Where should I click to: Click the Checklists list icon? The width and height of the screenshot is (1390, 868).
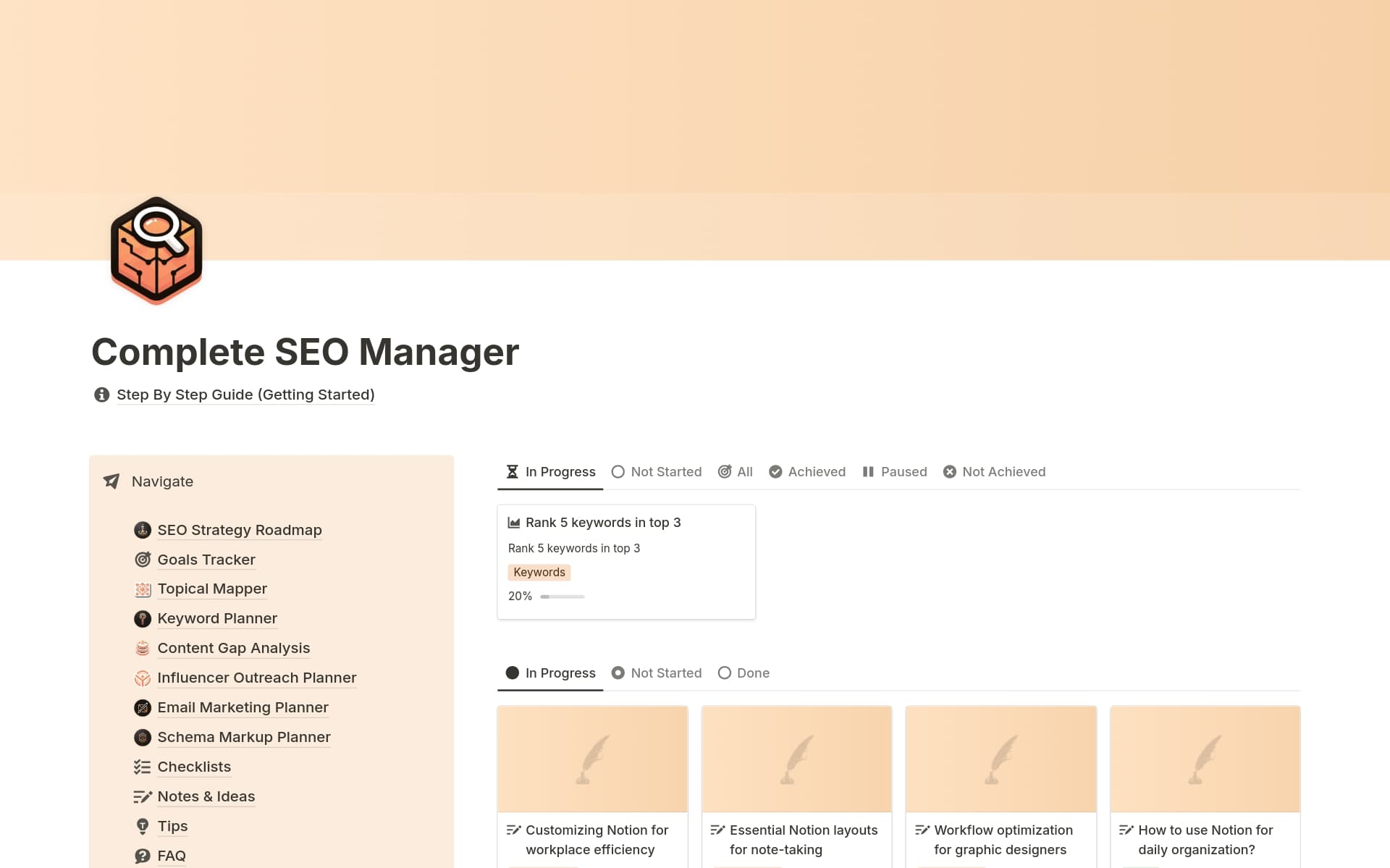pos(143,767)
